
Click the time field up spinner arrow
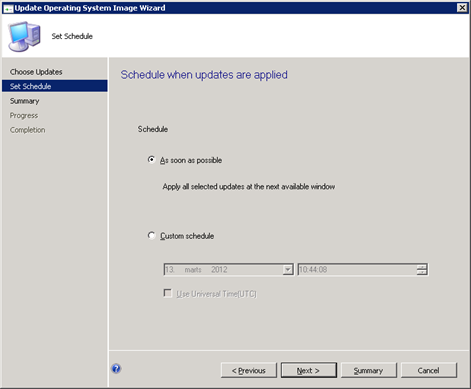(422, 267)
